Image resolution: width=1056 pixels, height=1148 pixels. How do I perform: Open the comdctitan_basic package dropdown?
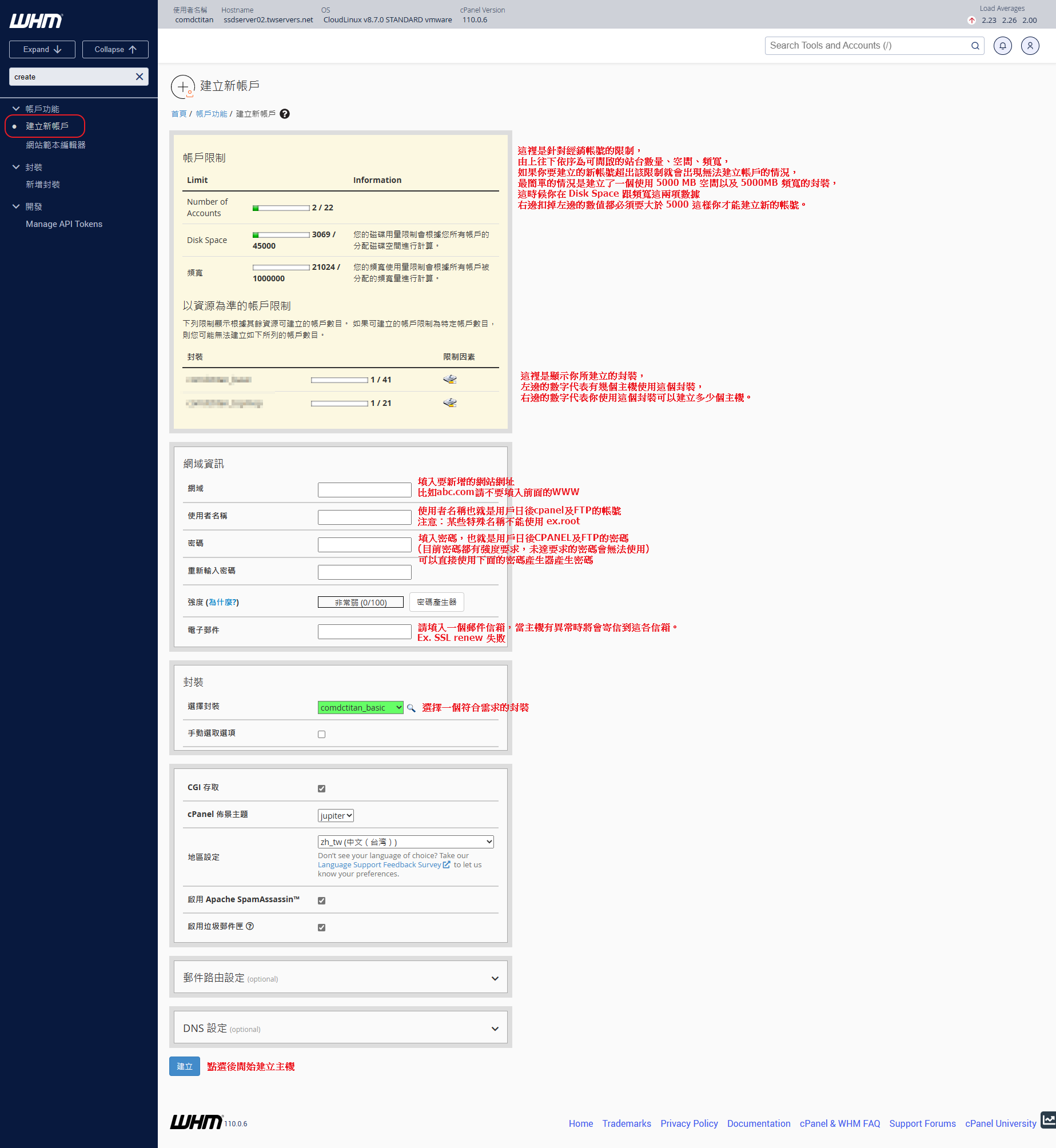click(360, 708)
